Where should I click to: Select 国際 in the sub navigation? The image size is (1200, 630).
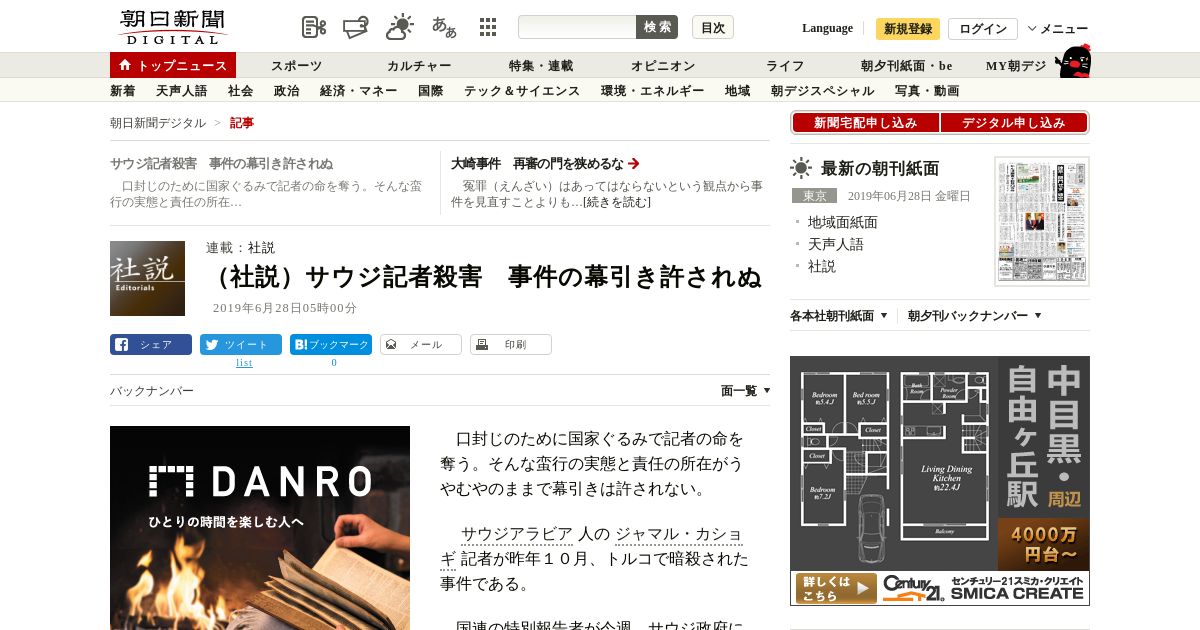[431, 91]
